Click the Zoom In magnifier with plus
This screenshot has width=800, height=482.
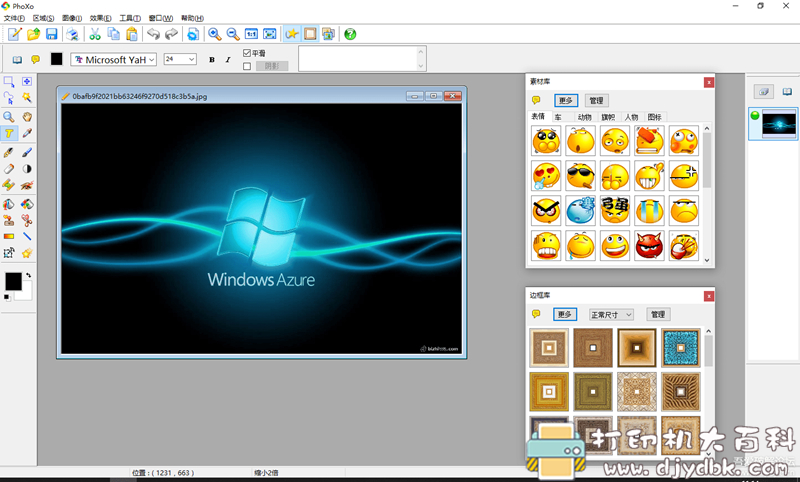tap(214, 34)
